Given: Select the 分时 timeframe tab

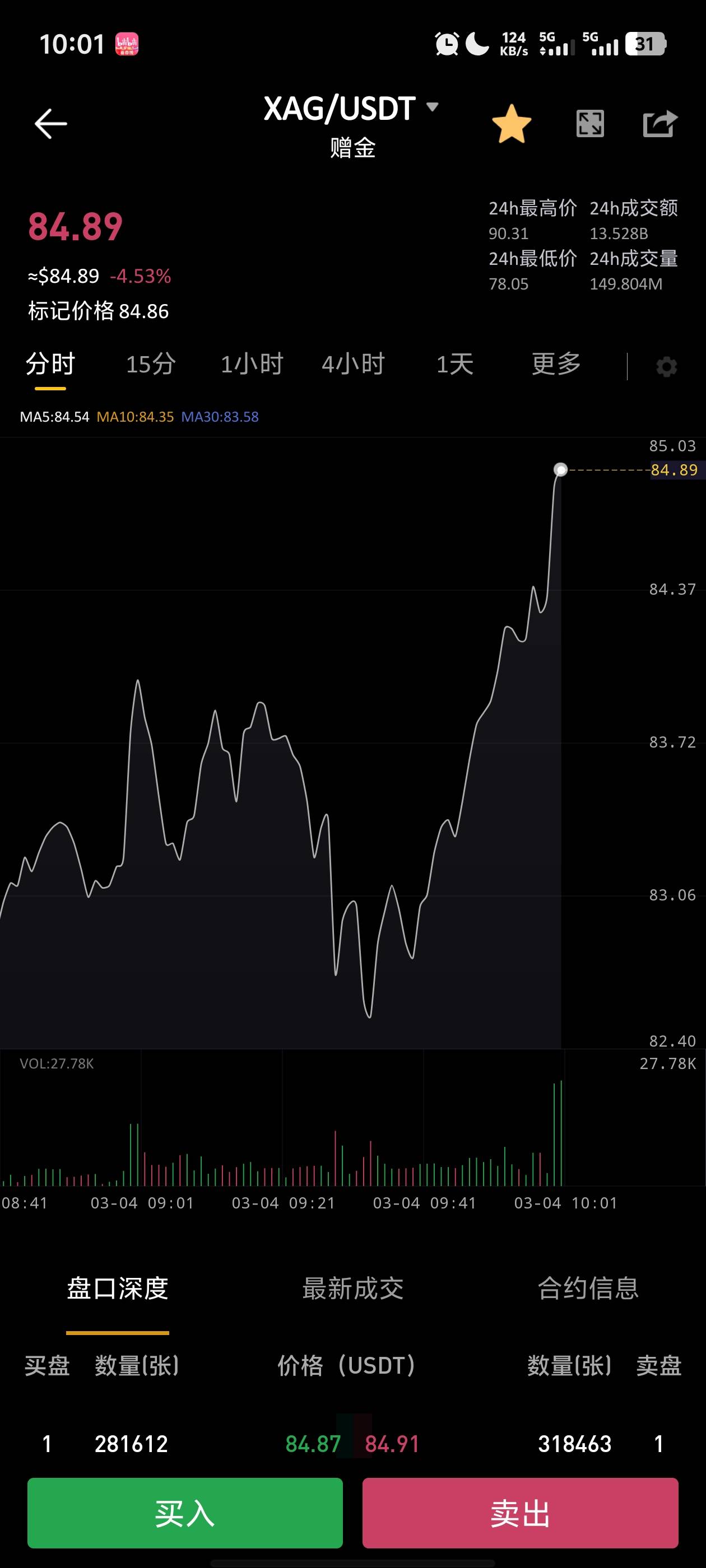Looking at the screenshot, I should tap(50, 364).
